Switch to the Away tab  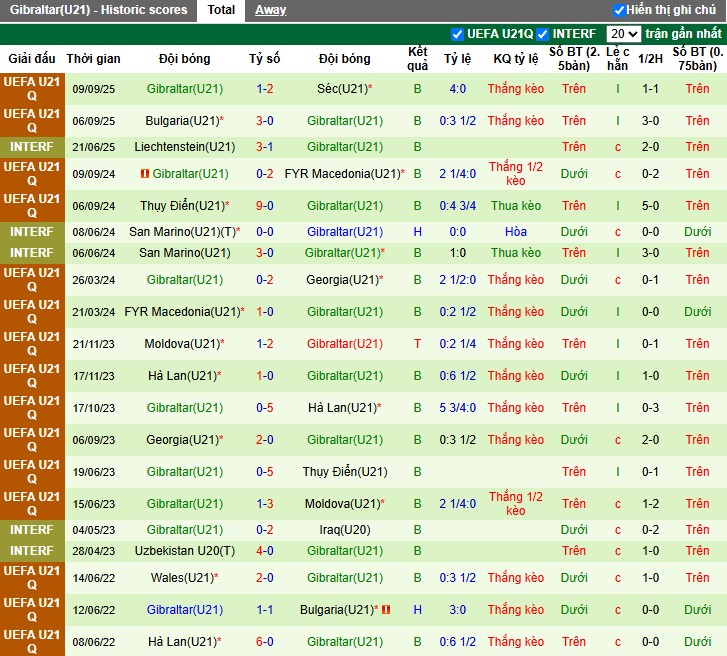pyautogui.click(x=270, y=10)
